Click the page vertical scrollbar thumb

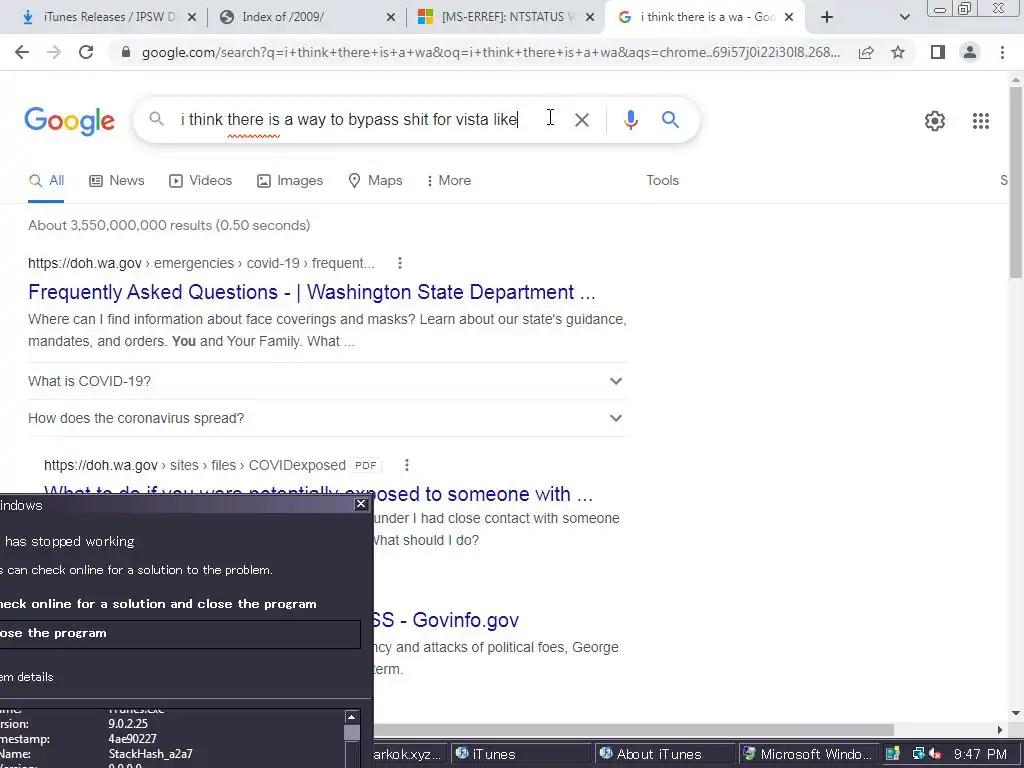(x=1016, y=182)
